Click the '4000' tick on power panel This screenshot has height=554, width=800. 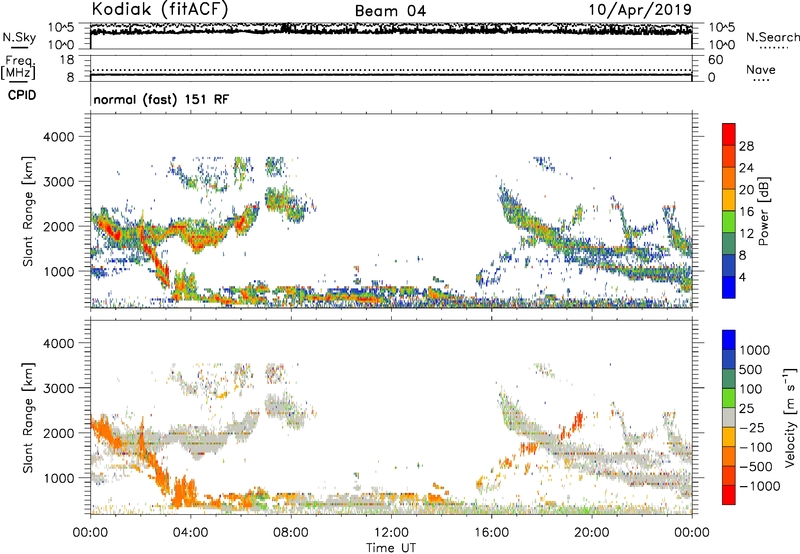pos(59,137)
